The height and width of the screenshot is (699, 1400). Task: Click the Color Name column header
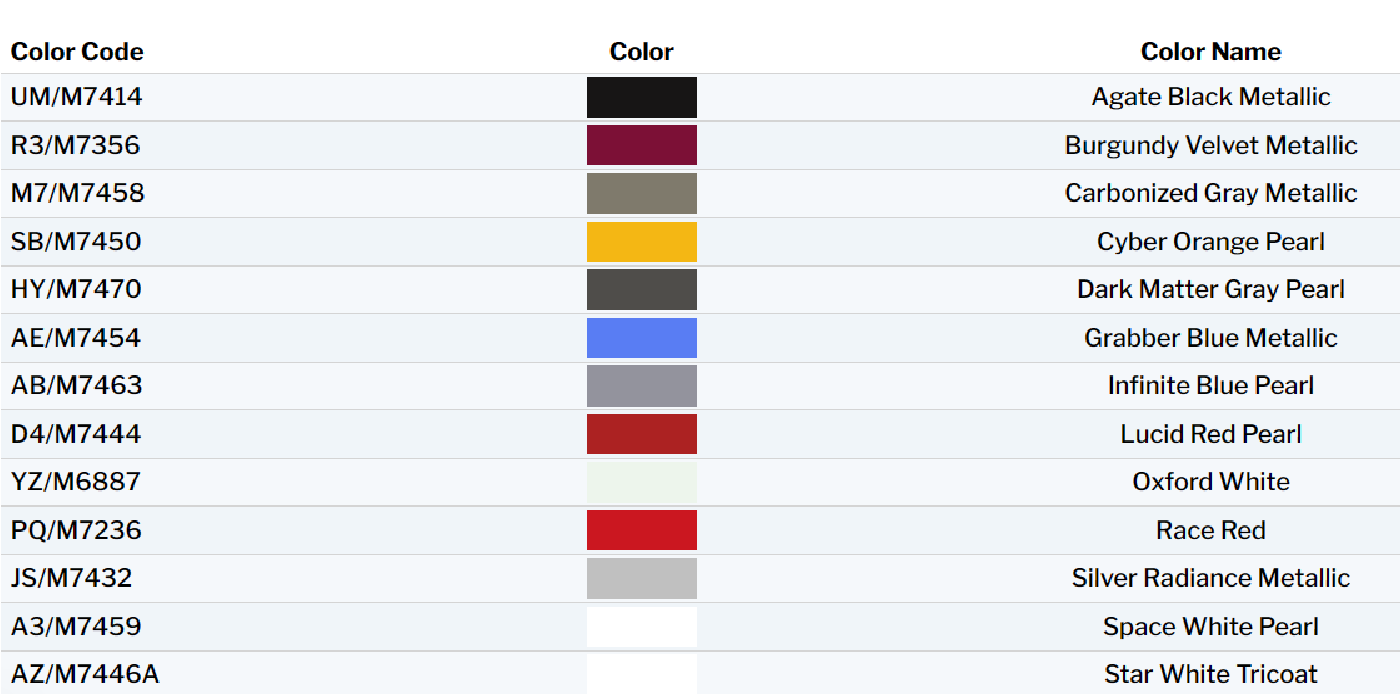coord(1210,52)
